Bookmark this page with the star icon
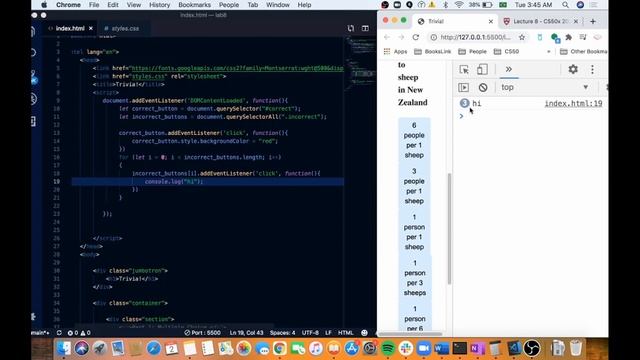 point(522,37)
